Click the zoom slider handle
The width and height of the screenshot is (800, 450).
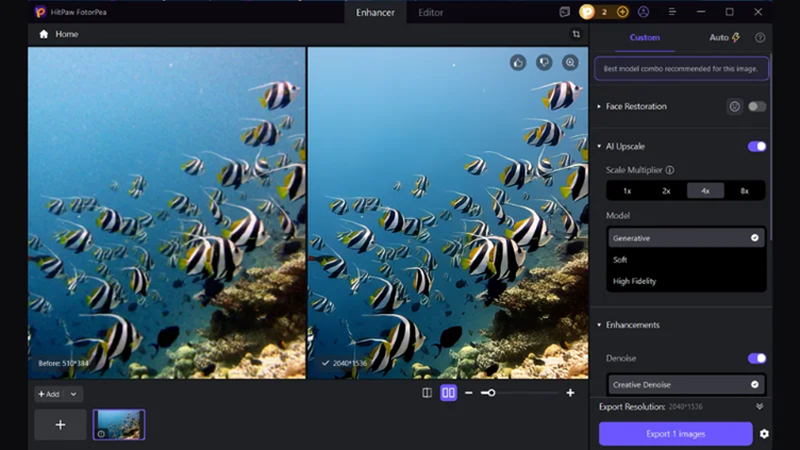[491, 393]
